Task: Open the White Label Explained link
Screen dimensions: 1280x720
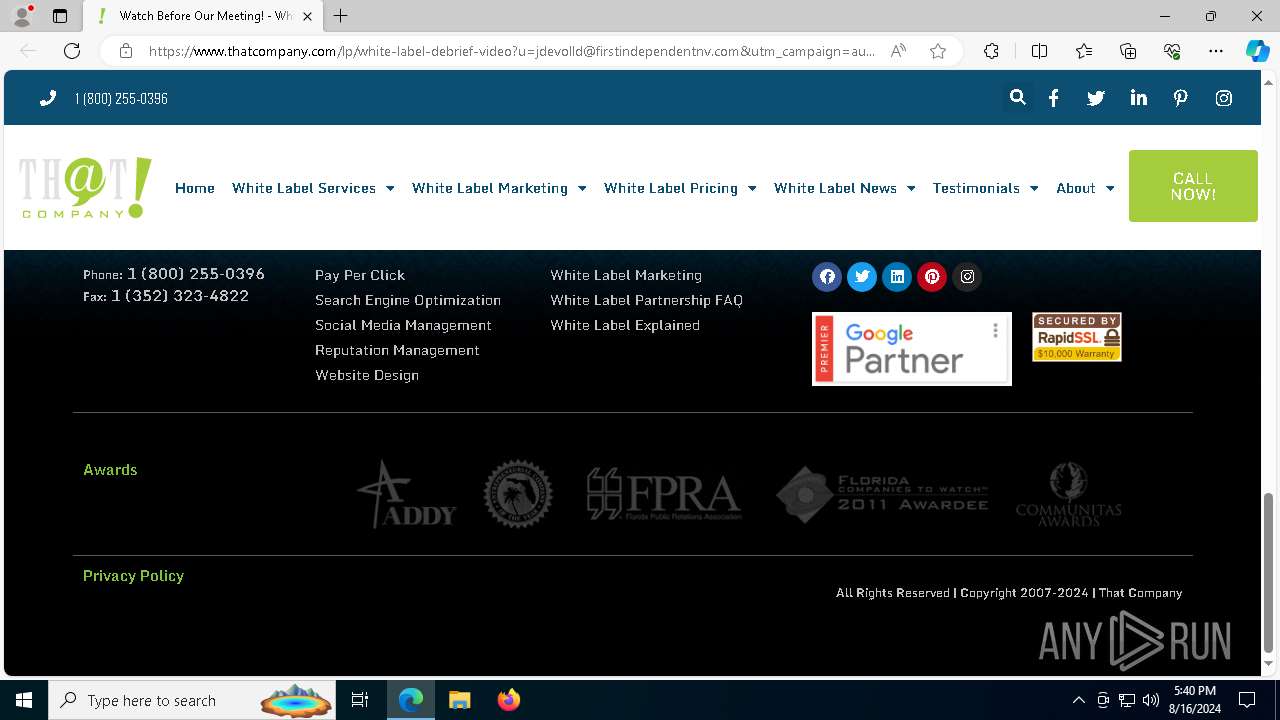Action: (x=625, y=325)
